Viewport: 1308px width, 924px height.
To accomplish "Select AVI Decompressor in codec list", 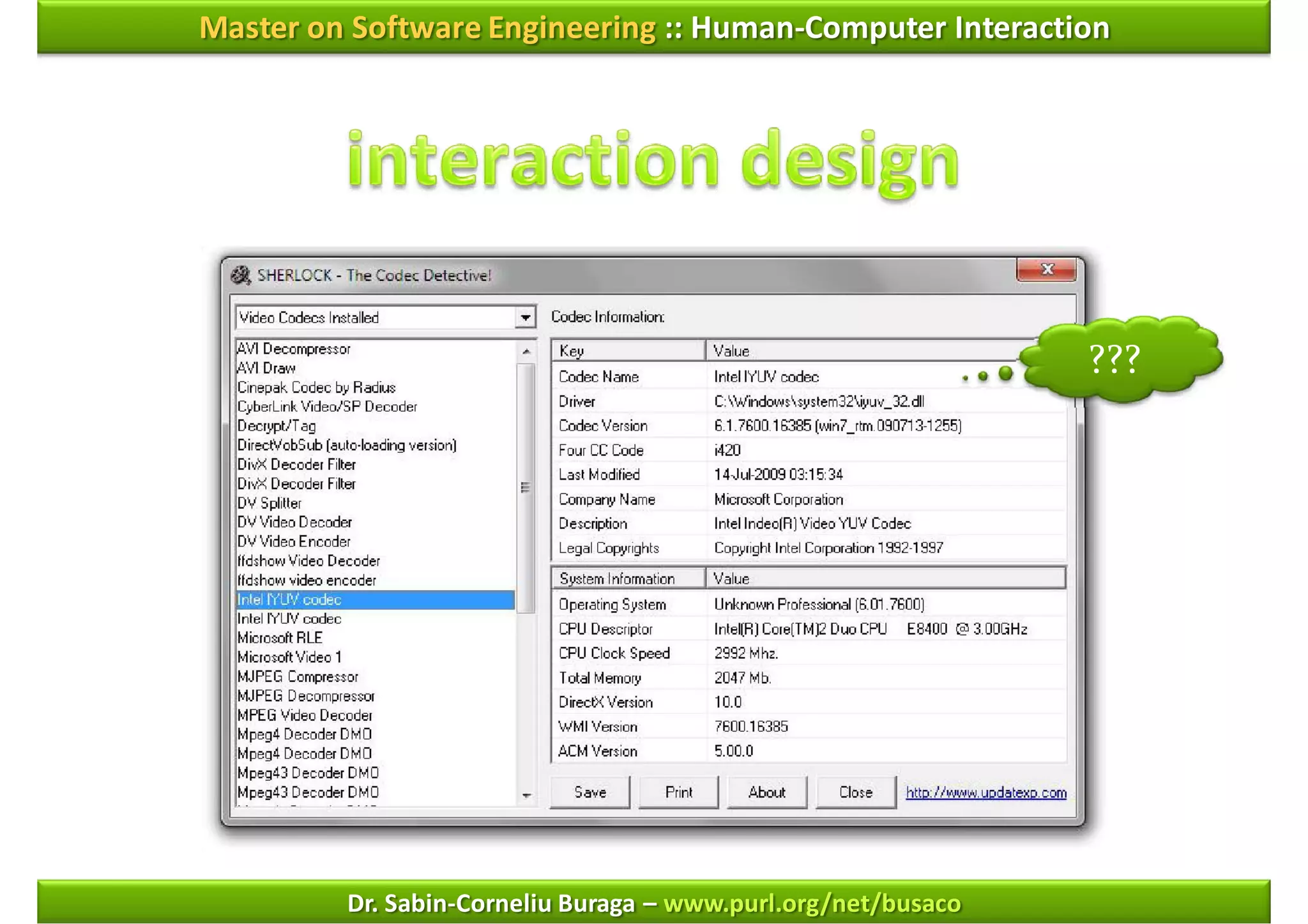I will click(376, 349).
